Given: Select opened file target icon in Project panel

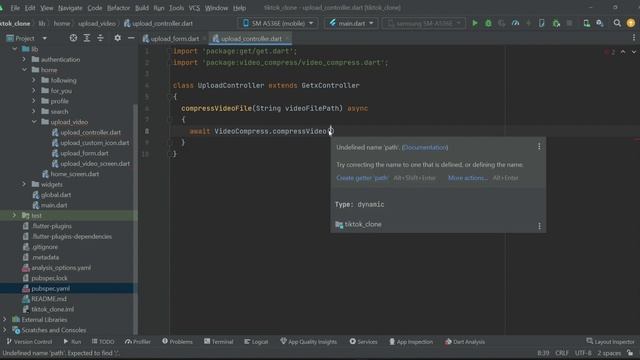Looking at the screenshot, I should [73, 38].
